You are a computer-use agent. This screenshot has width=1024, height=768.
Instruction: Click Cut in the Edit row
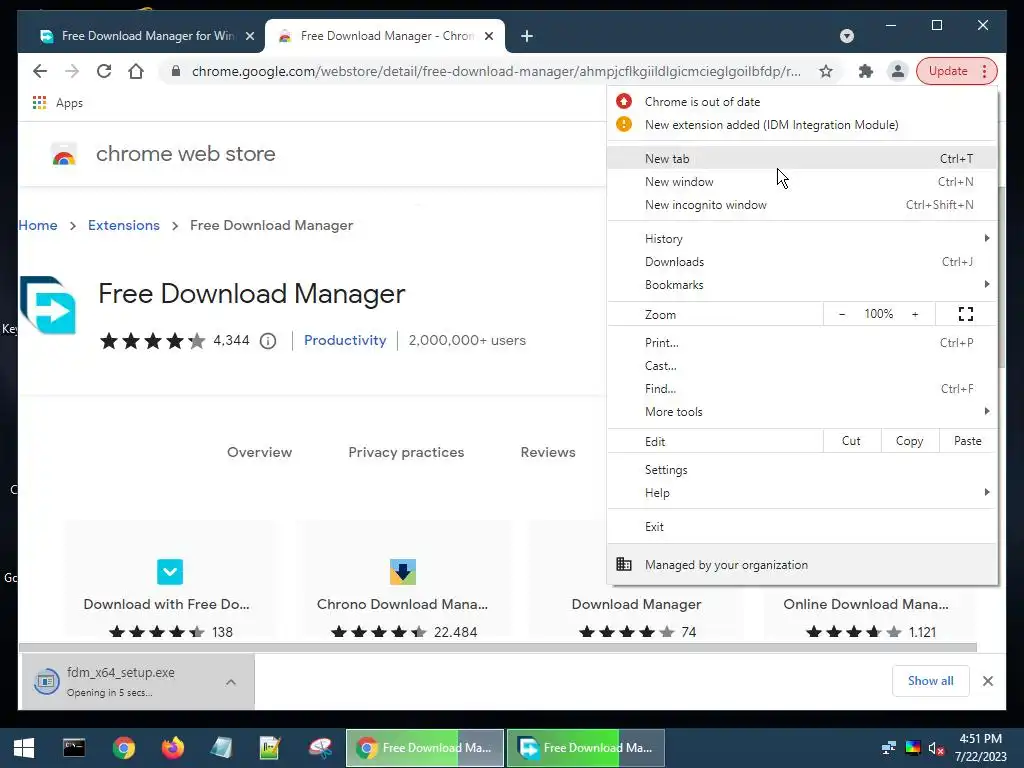pos(852,441)
